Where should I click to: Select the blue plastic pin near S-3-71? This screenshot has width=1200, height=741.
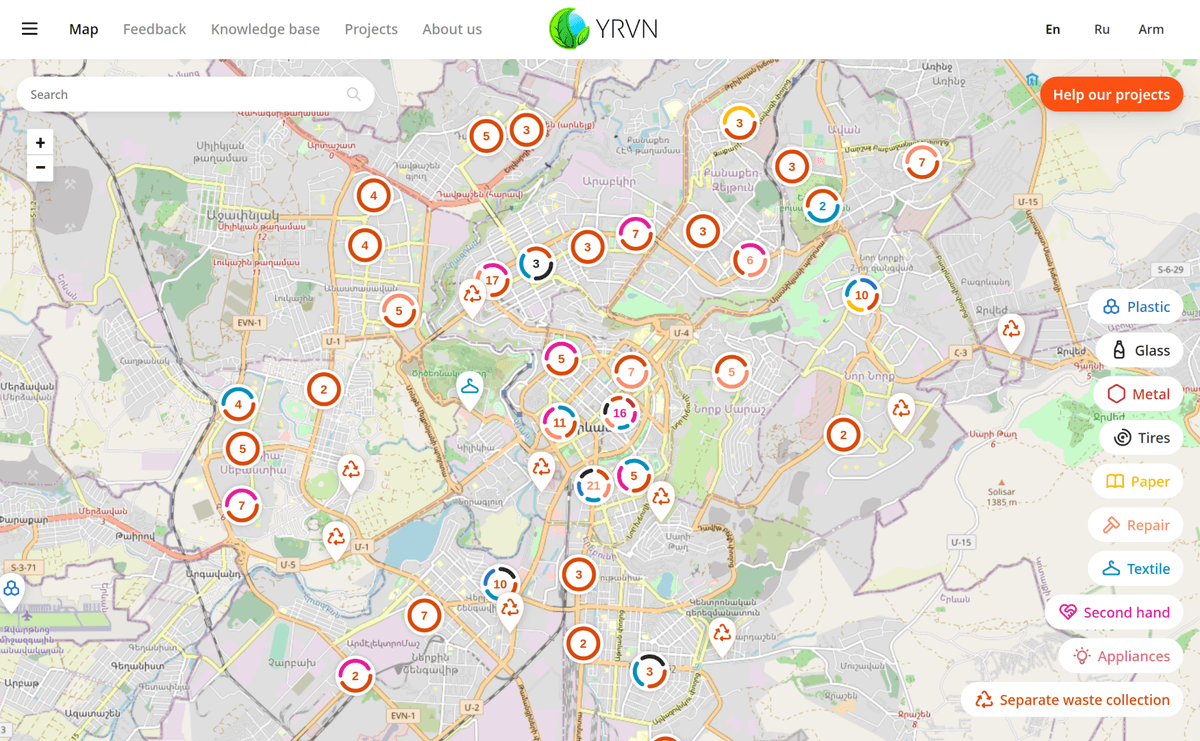pos(11,592)
